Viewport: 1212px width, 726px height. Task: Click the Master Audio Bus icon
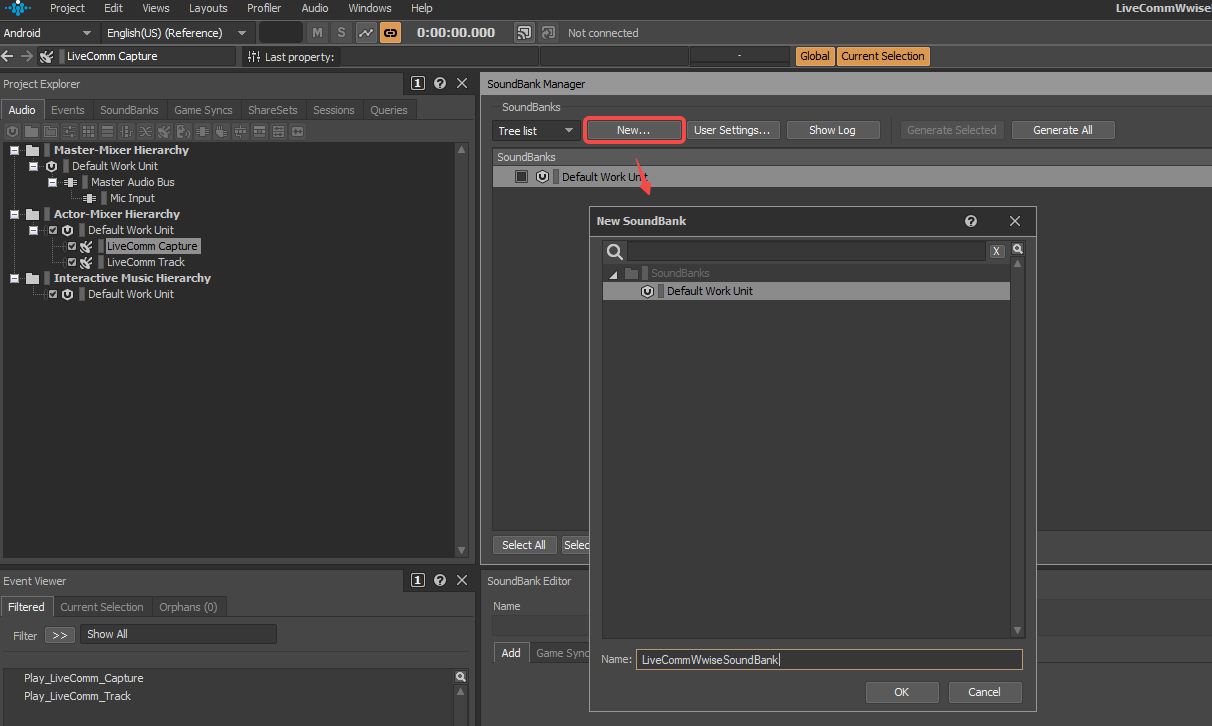click(70, 182)
